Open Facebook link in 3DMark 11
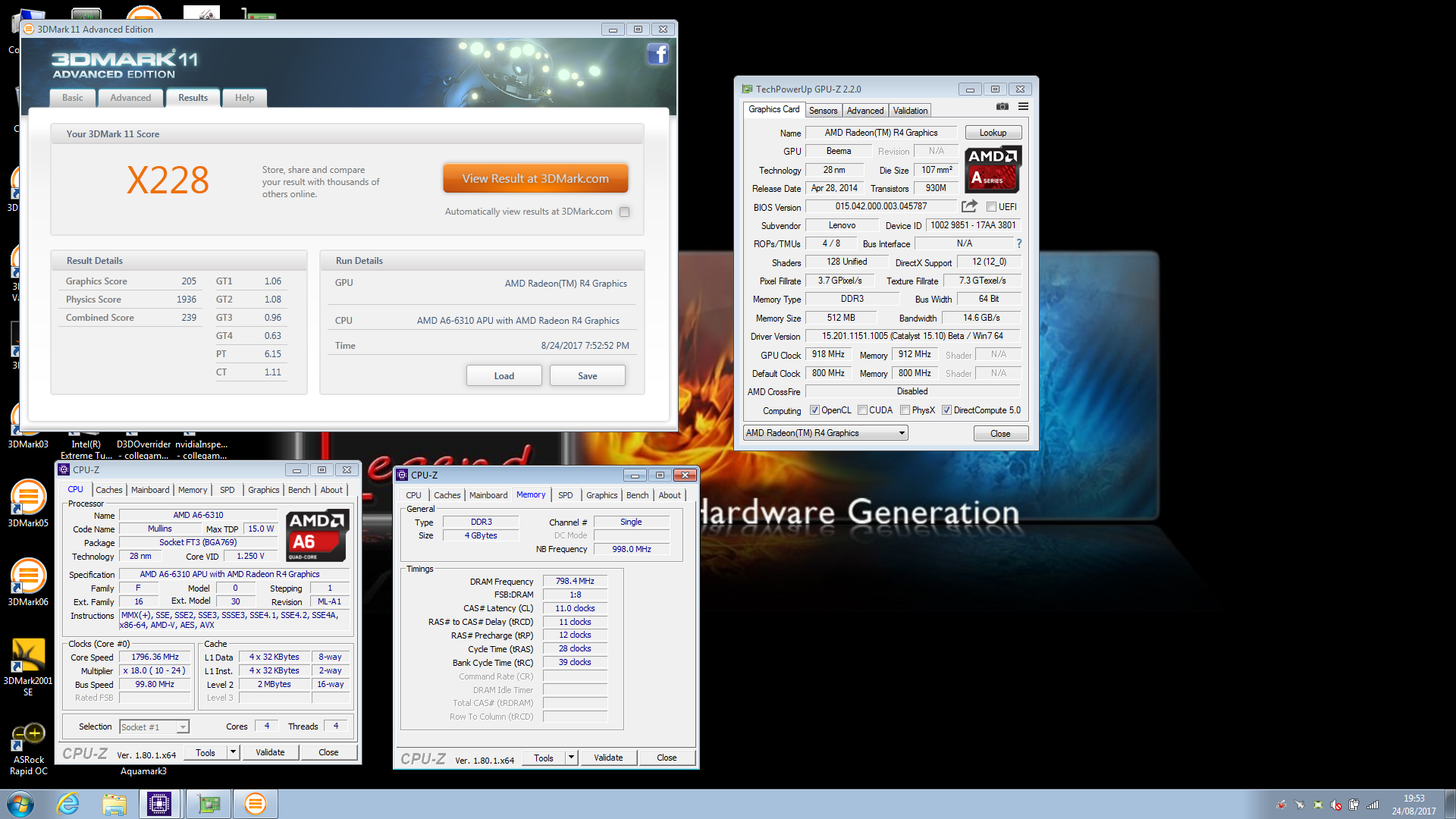The width and height of the screenshot is (1456, 819). [657, 54]
